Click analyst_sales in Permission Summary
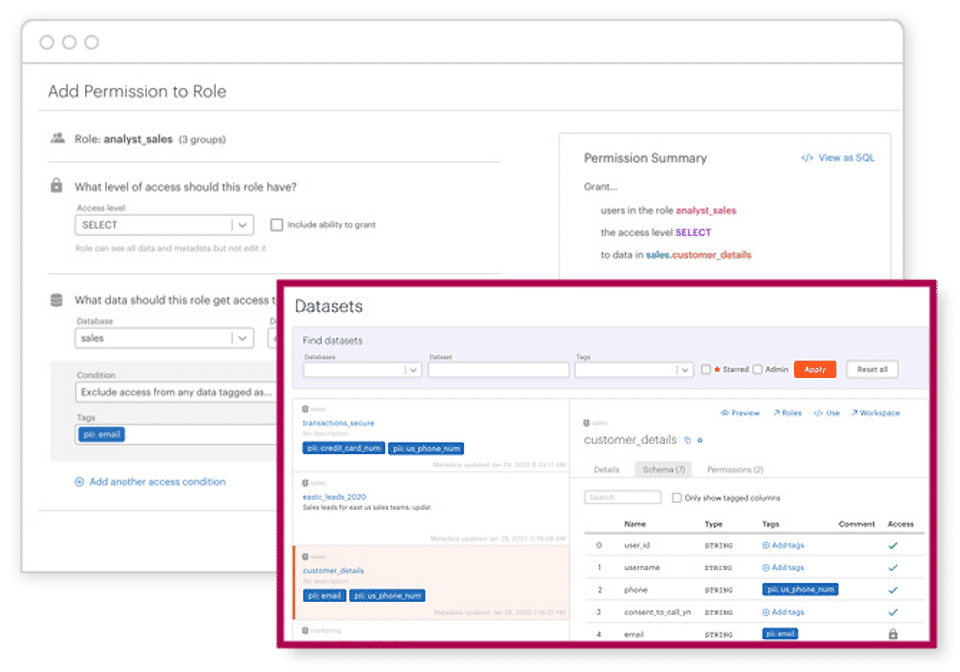 click(706, 211)
